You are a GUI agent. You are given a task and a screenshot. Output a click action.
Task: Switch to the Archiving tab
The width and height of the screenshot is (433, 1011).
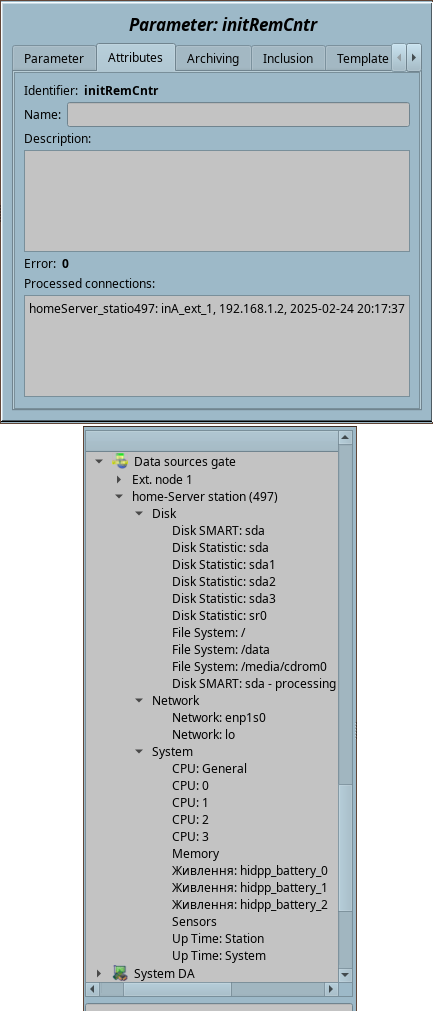coord(213,58)
